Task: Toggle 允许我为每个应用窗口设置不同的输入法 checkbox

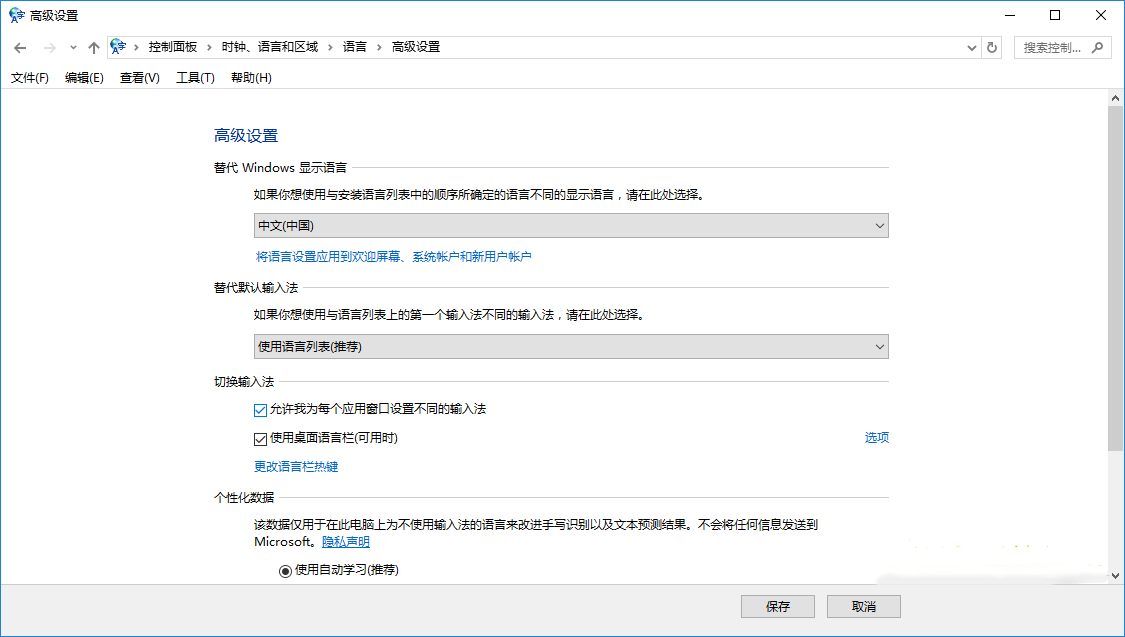Action: pyautogui.click(x=261, y=410)
